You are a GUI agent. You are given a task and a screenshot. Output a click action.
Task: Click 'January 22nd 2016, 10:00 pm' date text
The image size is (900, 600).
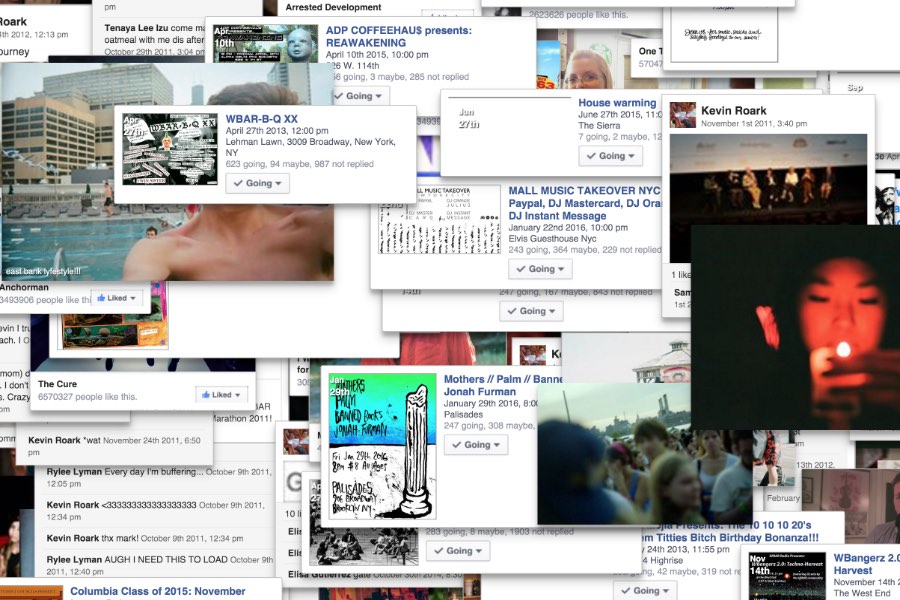[x=568, y=227]
